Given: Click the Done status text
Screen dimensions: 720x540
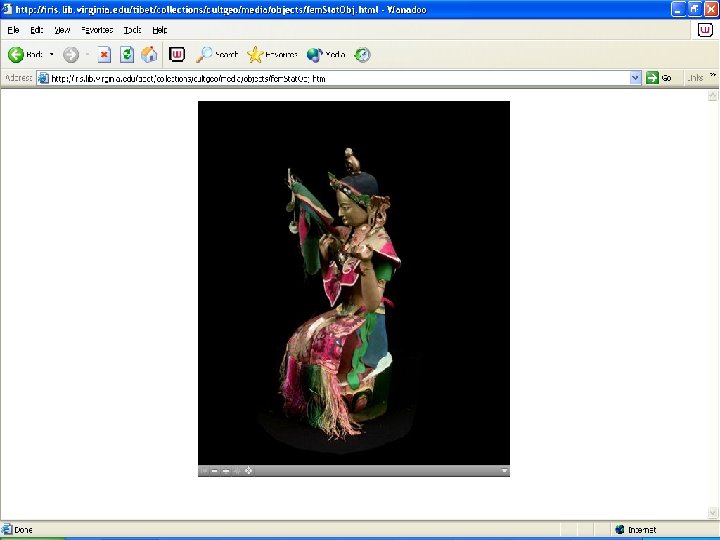Looking at the screenshot, I should point(23,530).
